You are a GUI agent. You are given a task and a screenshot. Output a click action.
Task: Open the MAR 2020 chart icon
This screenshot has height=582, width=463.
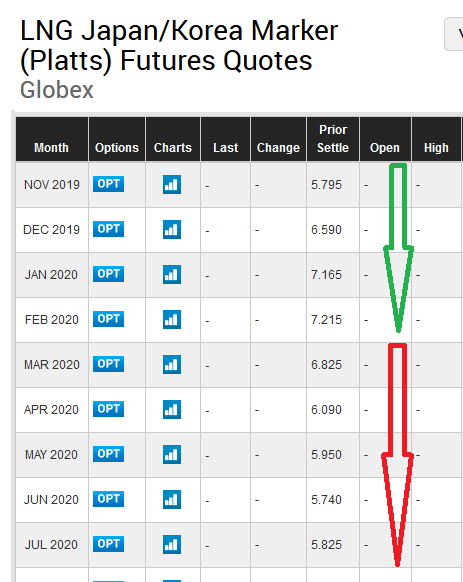click(172, 364)
